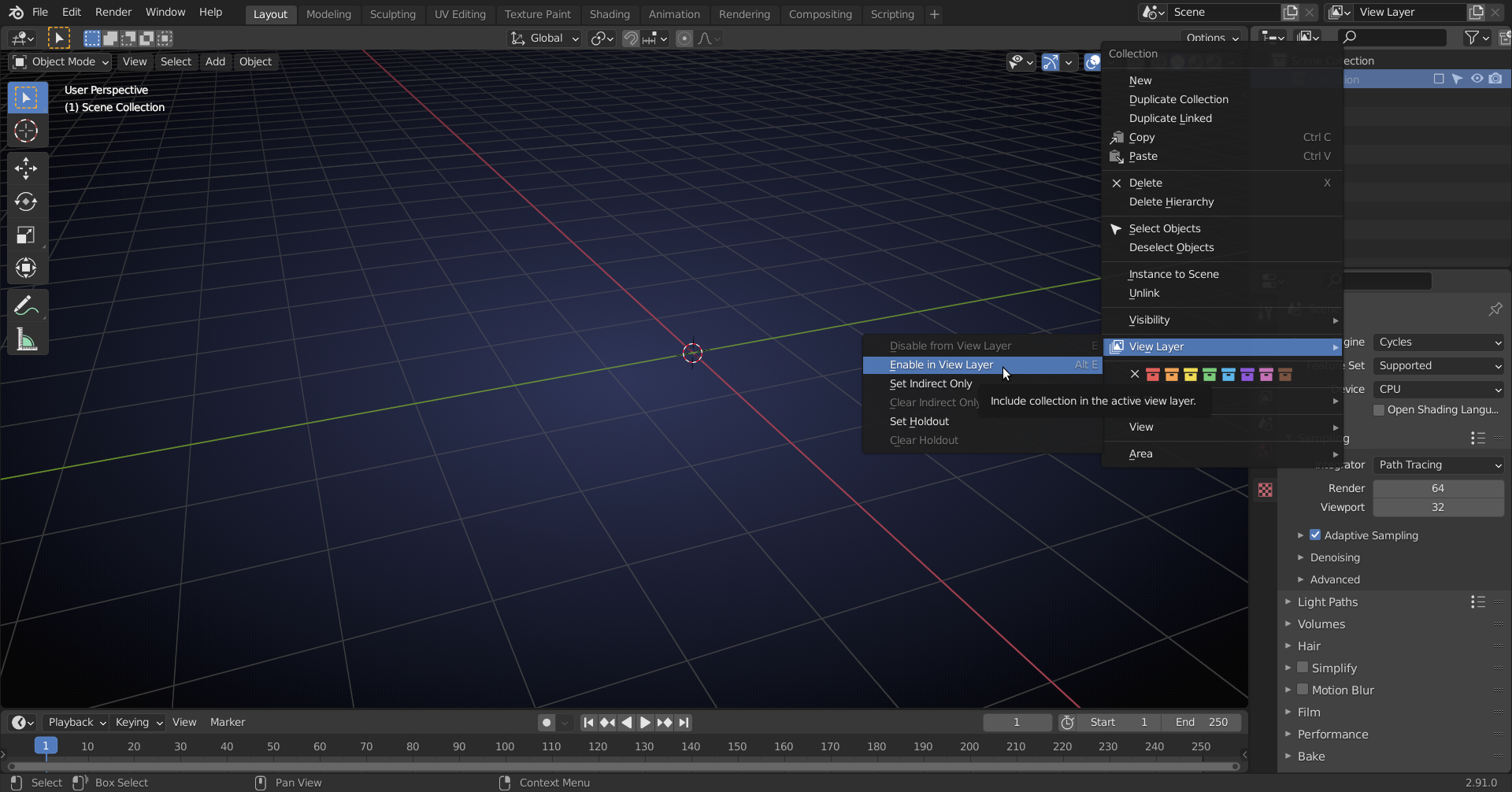Toggle the Open Shading Language checkbox
Image resolution: width=1512 pixels, height=792 pixels.
coord(1379,410)
